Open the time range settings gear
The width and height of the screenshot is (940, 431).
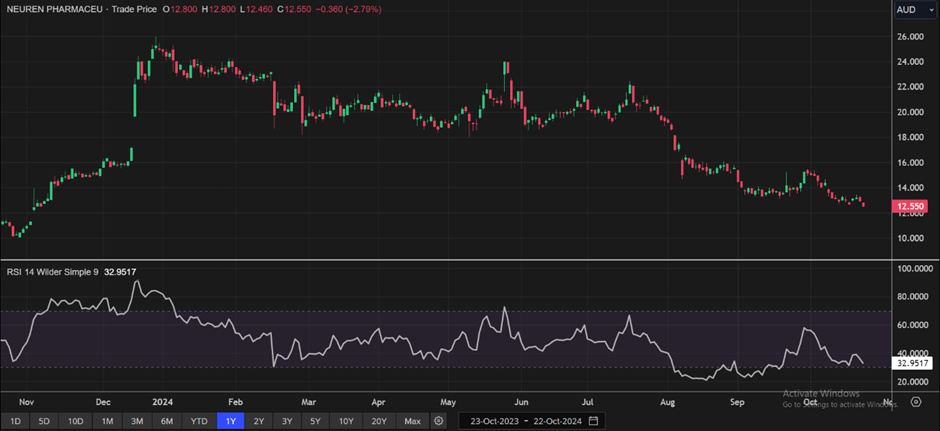438,421
